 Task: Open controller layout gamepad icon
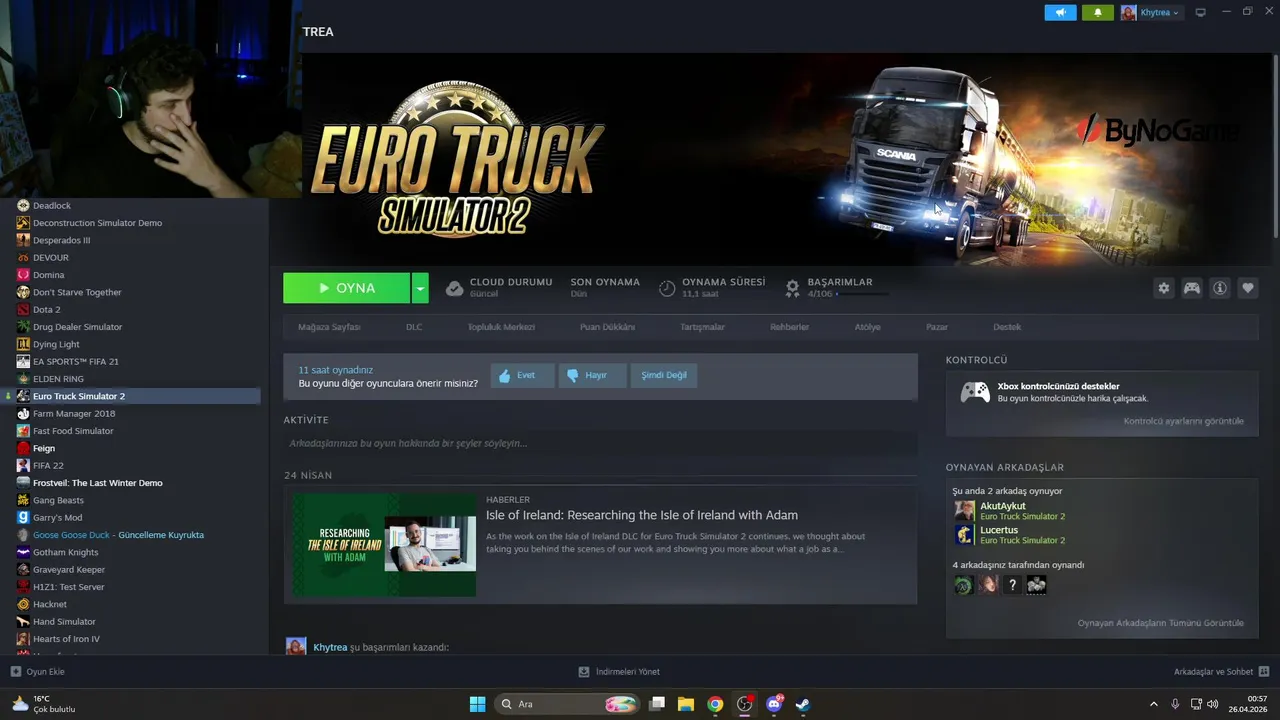coord(1192,288)
